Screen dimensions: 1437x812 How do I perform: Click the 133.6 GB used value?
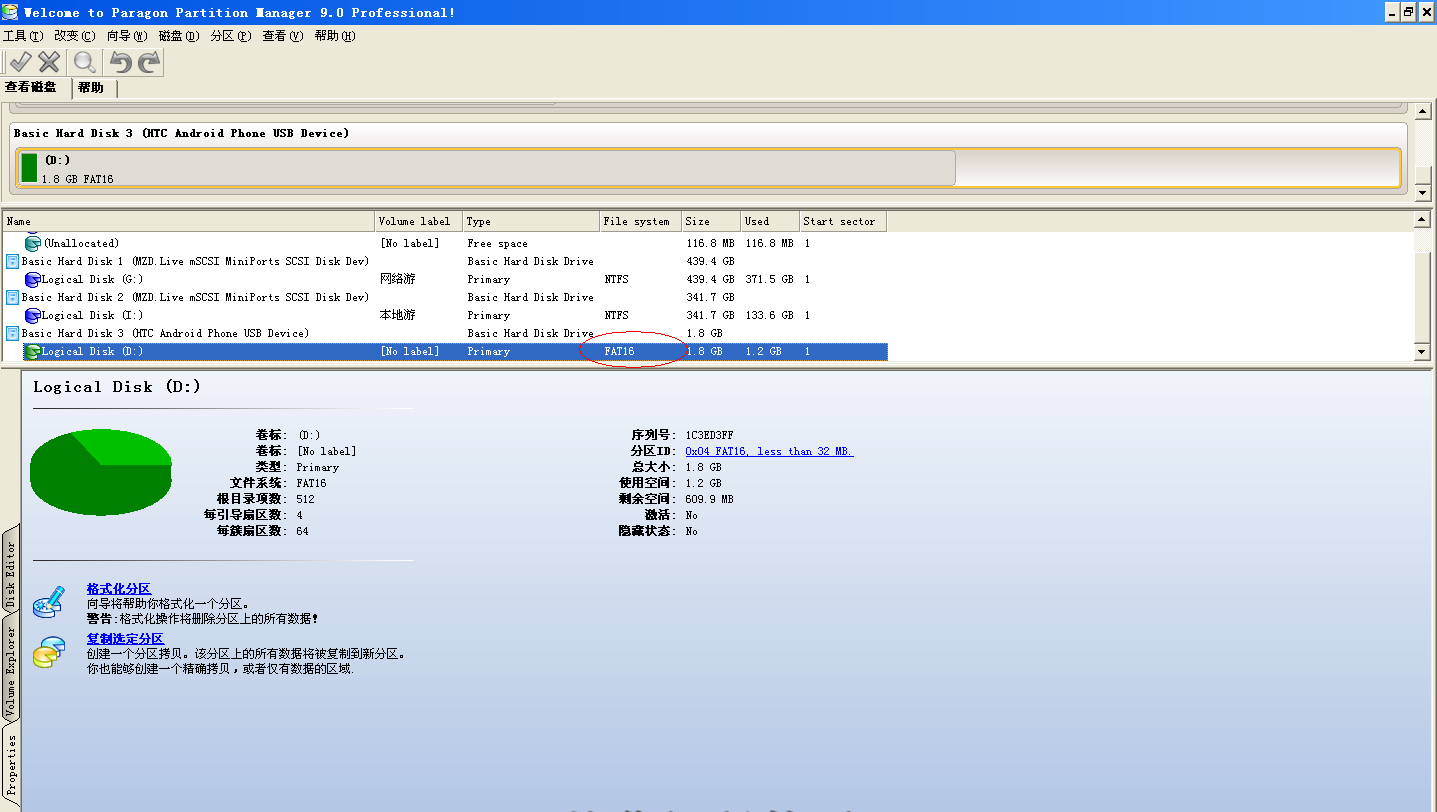pos(769,315)
